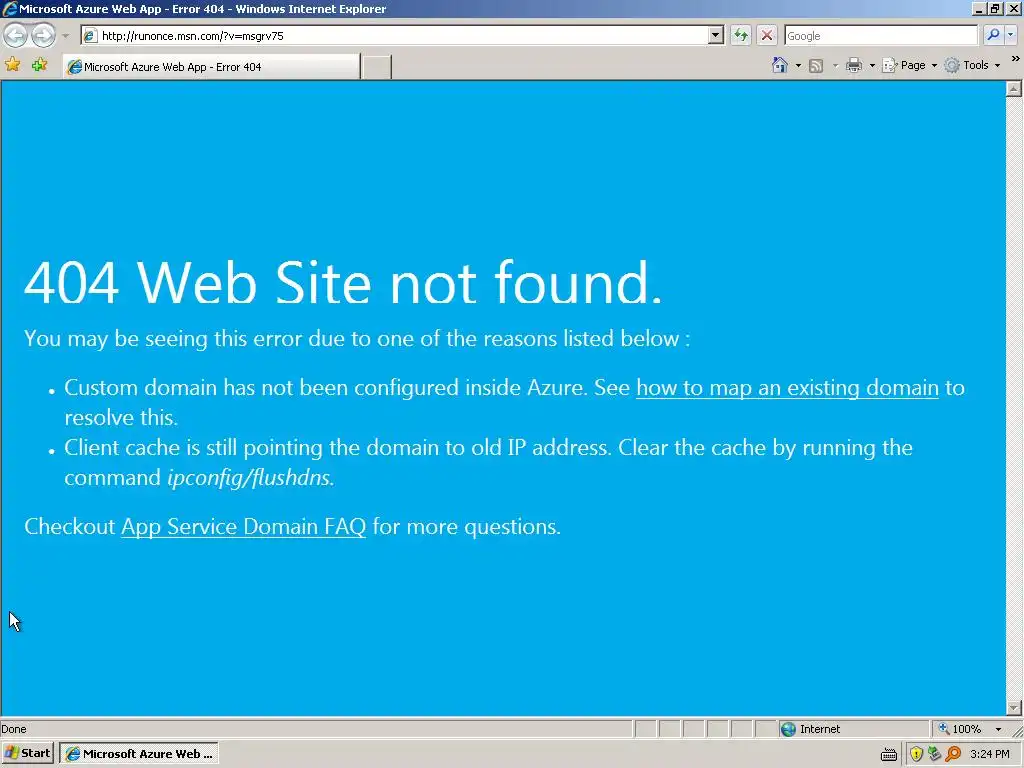Open a new blank tab
1024x768 pixels.
click(x=376, y=67)
